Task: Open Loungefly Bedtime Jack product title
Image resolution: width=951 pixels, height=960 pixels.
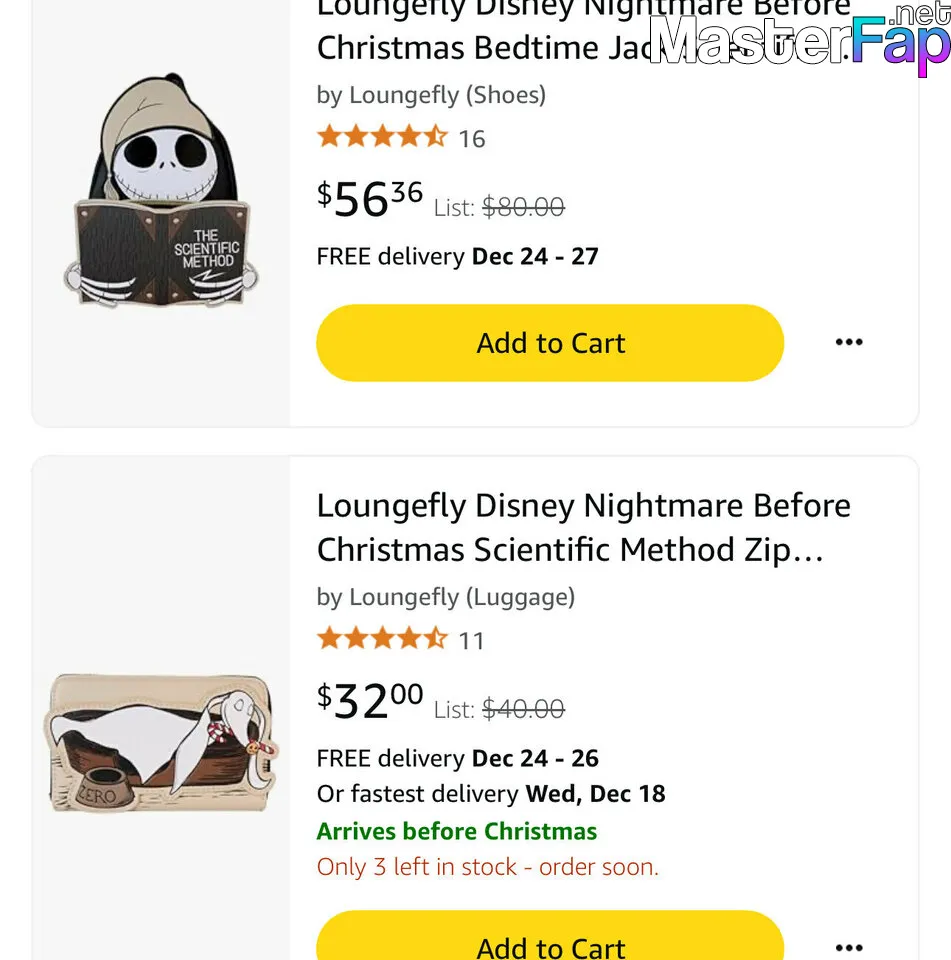Action: [584, 29]
